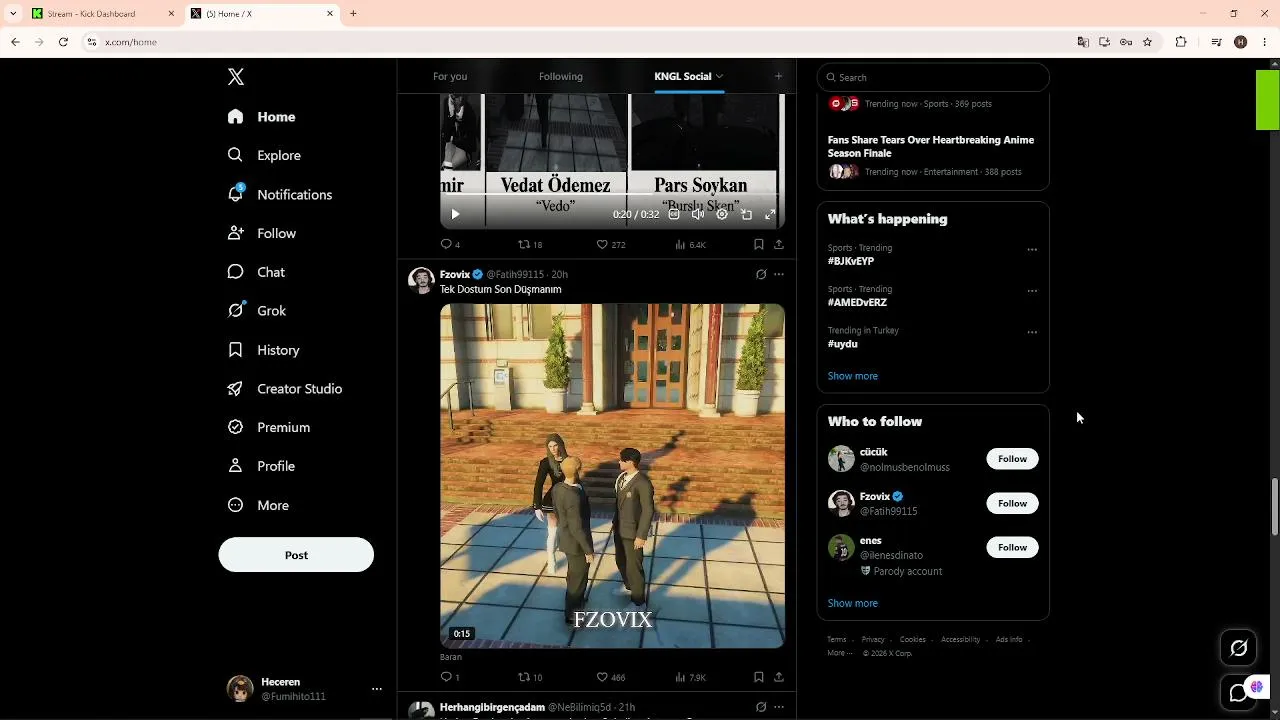Like the Fzovix post with 466 likes
1280x720 pixels.
coord(610,677)
